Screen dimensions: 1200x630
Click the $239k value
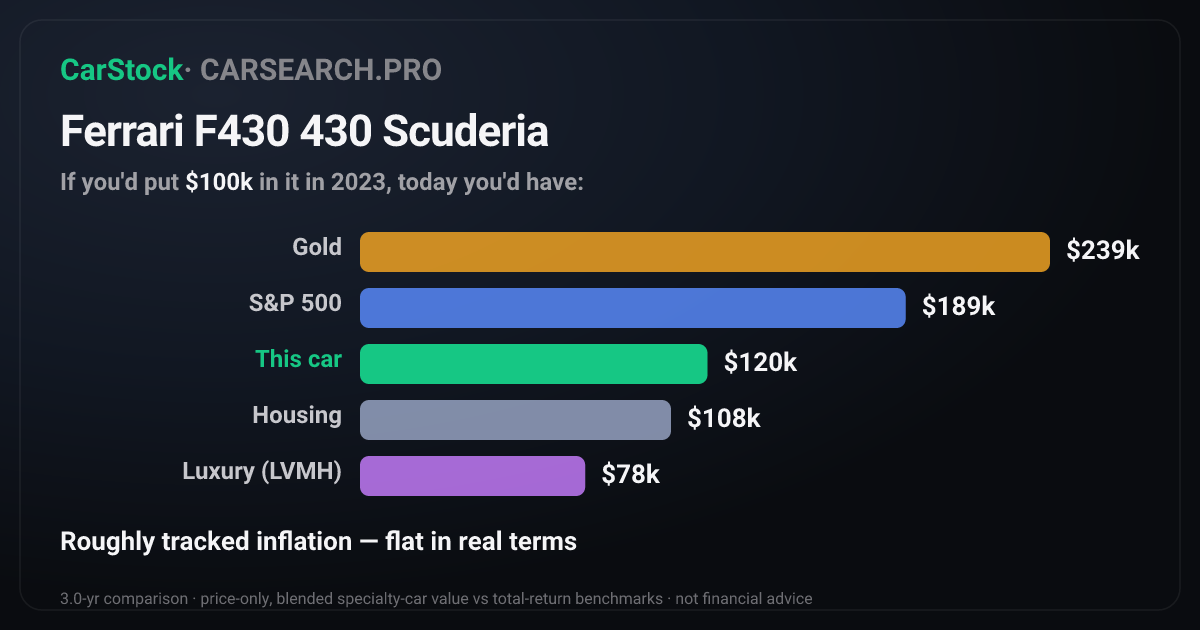pos(1103,251)
